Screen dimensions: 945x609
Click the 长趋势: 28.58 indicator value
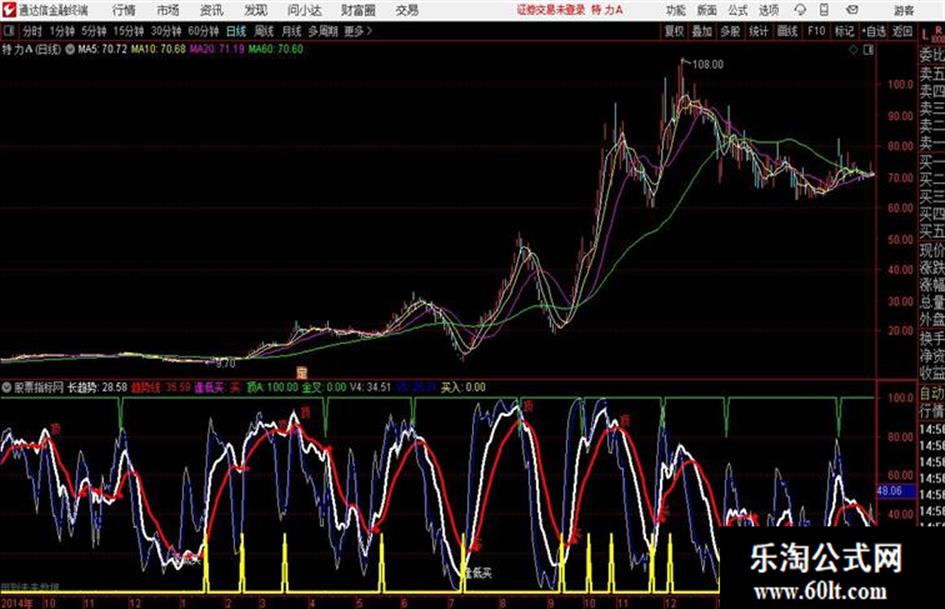click(x=96, y=388)
